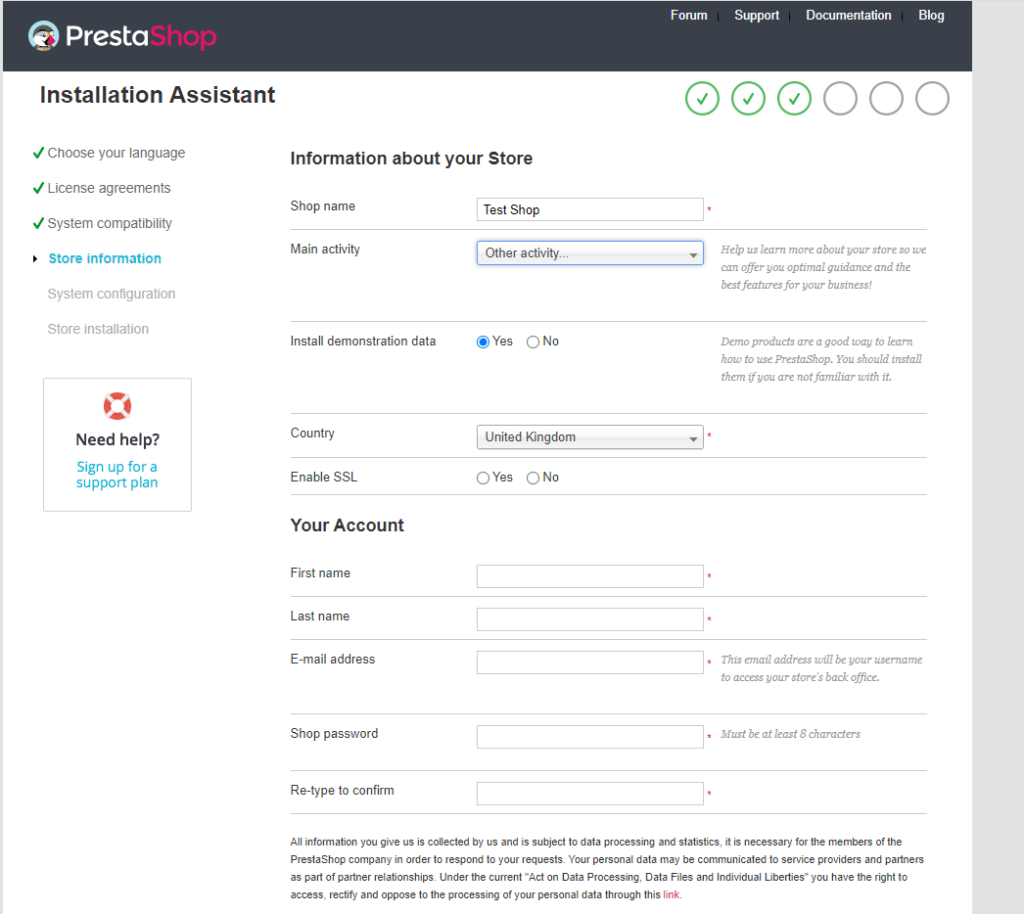The image size is (1024, 914).
Task: Click the fourth empty progress step circle
Action: pyautogui.click(x=840, y=99)
